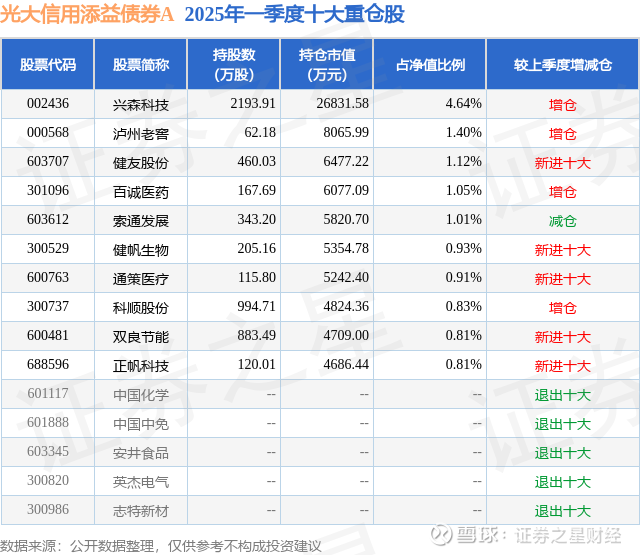640x555 pixels.
Task: Select stock name 中国化学
Action: [141, 395]
